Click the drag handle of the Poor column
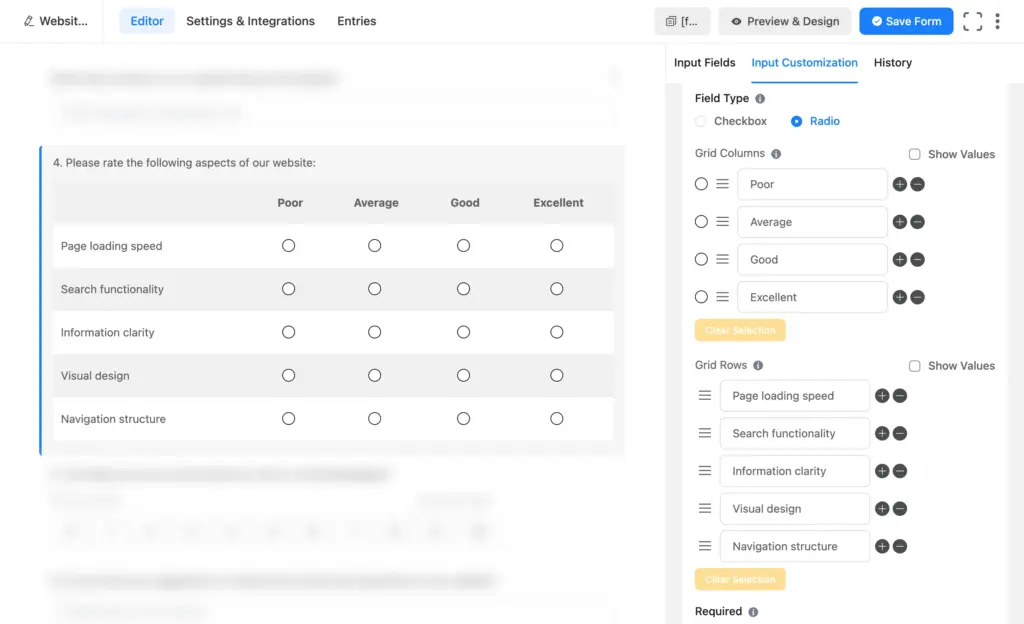The image size is (1024, 624). [x=722, y=184]
